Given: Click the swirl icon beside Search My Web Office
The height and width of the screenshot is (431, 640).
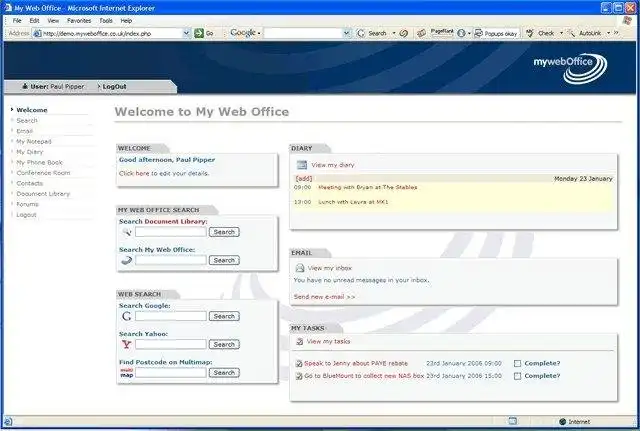Looking at the screenshot, I should (127, 260).
